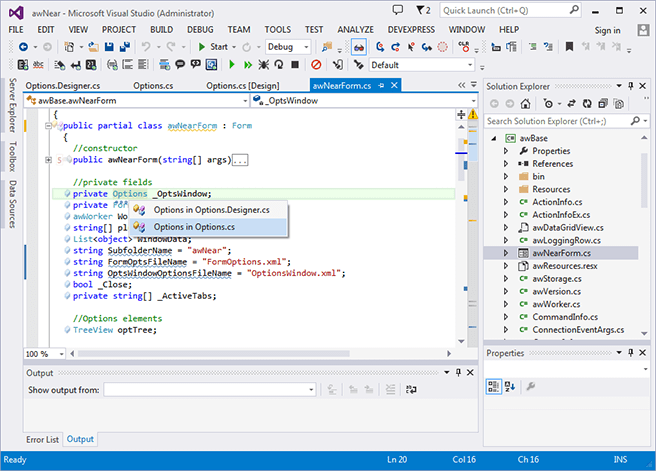Click the Start debugging button

(x=212, y=47)
